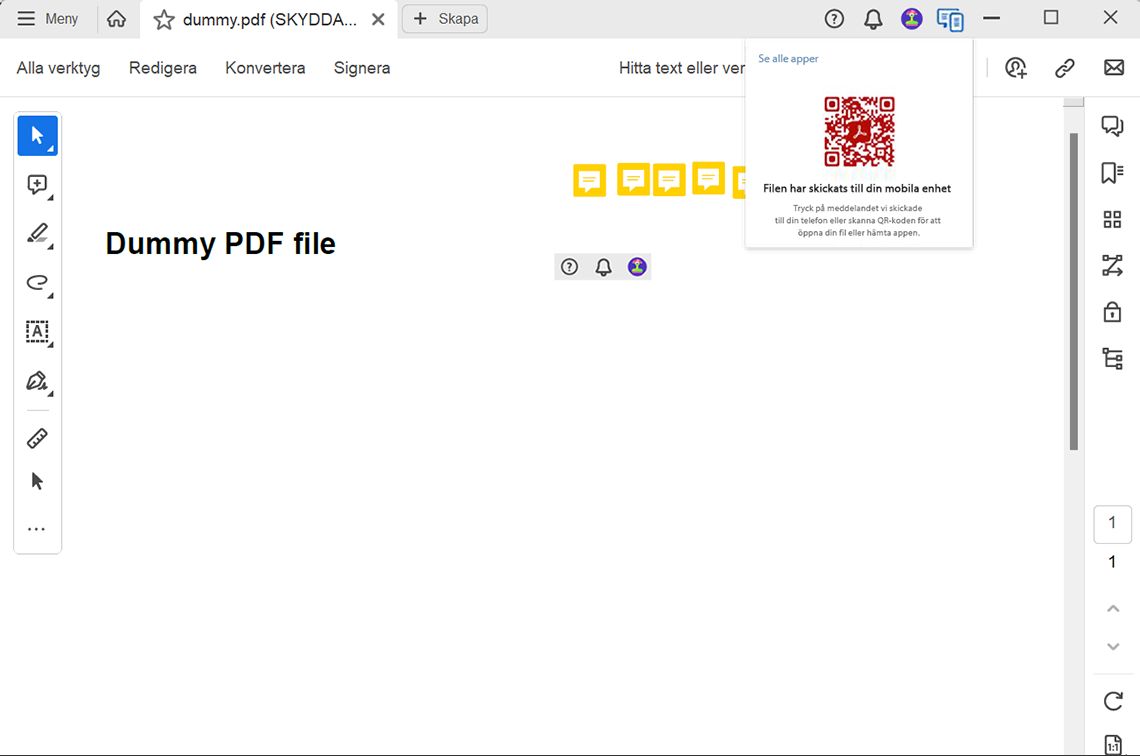The width and height of the screenshot is (1140, 756).
Task: Select the text box selection tool
Action: click(38, 332)
